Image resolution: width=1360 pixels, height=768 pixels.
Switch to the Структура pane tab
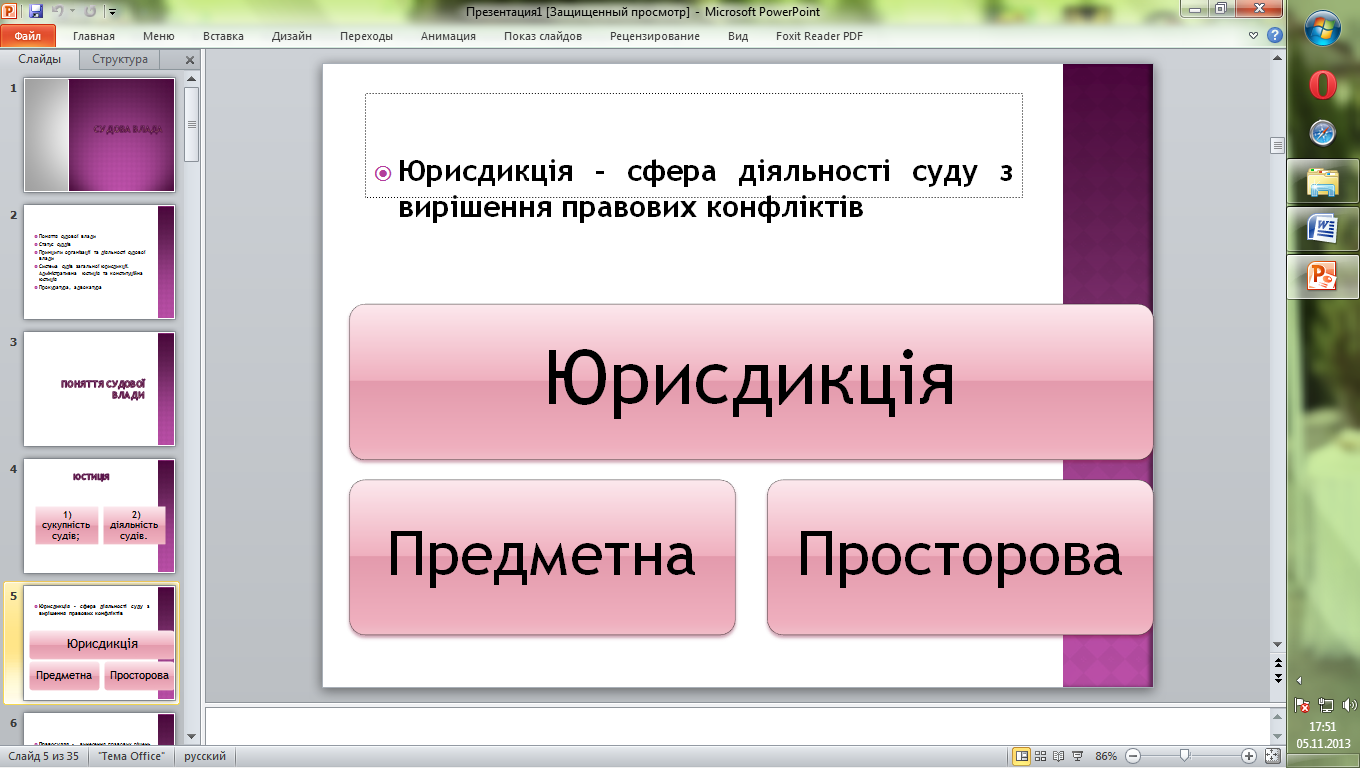pos(120,59)
